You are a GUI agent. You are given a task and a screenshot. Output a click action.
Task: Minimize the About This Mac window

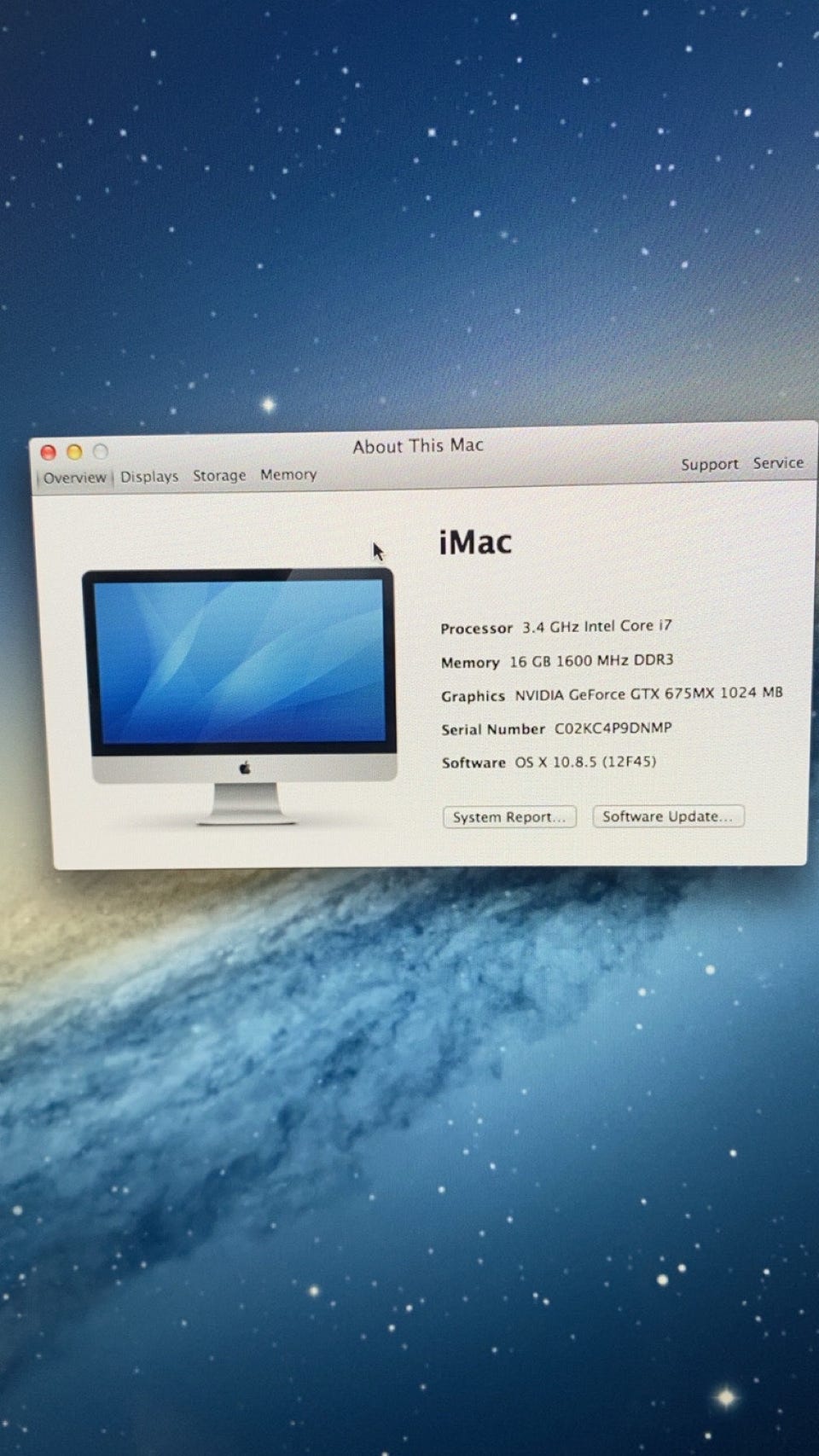coord(74,451)
